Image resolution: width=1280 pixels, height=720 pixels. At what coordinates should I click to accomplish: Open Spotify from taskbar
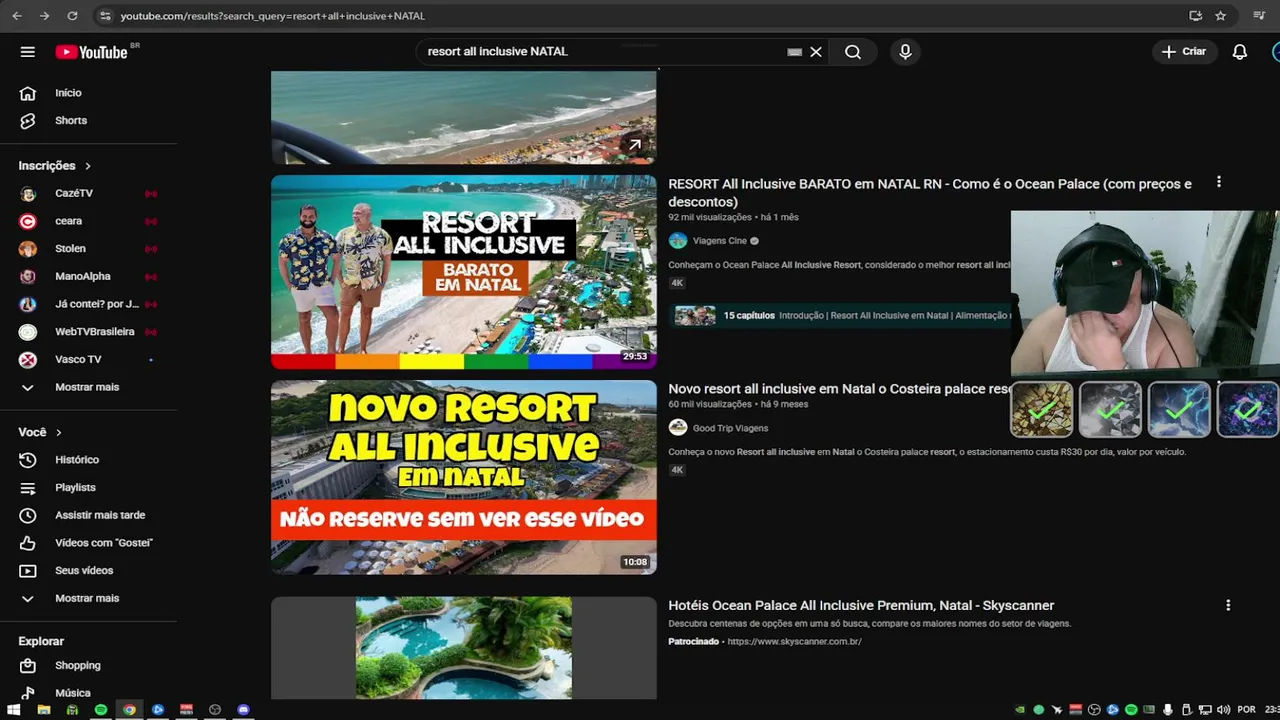pos(101,710)
